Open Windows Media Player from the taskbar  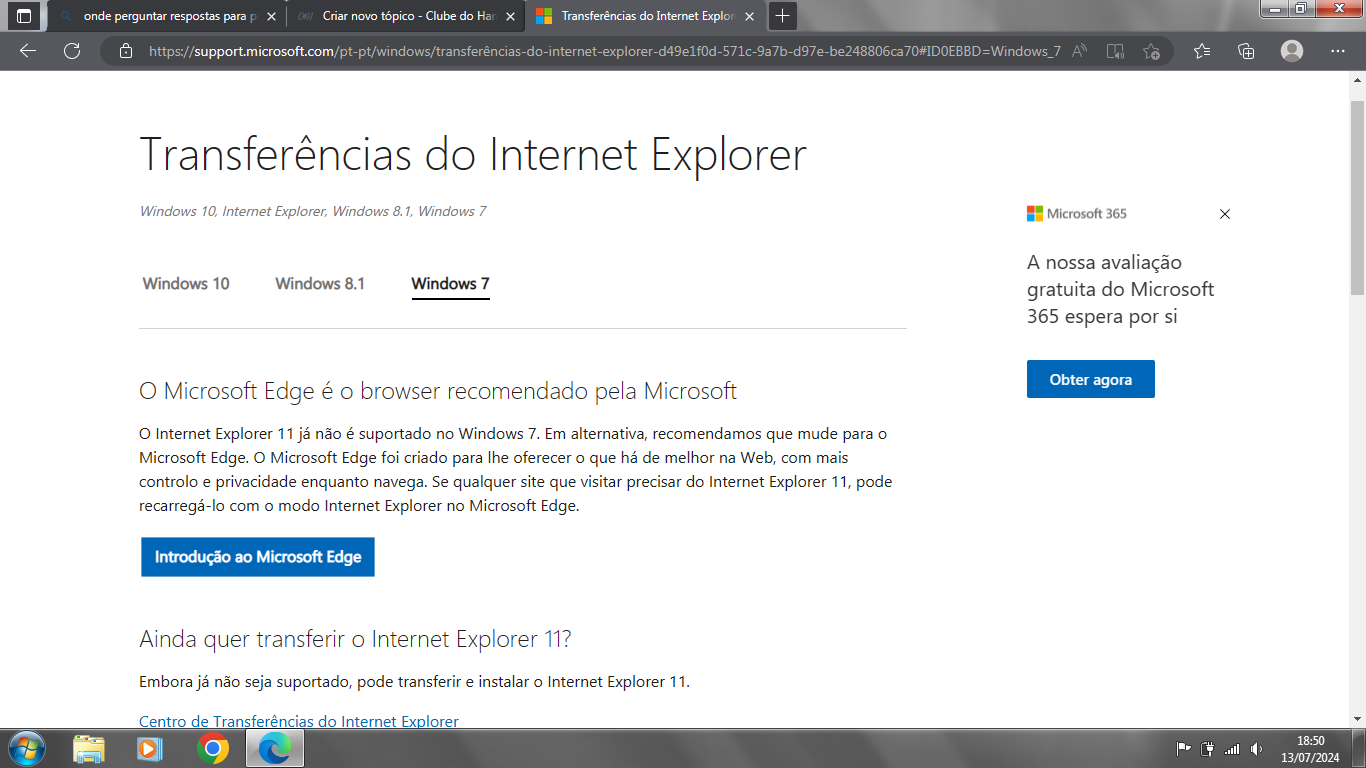(150, 748)
